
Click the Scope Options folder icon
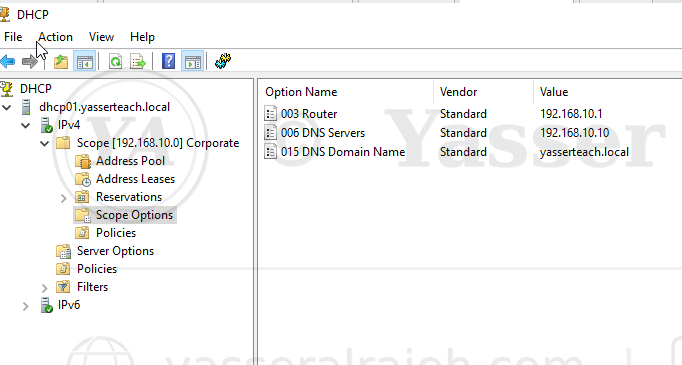tap(83, 215)
